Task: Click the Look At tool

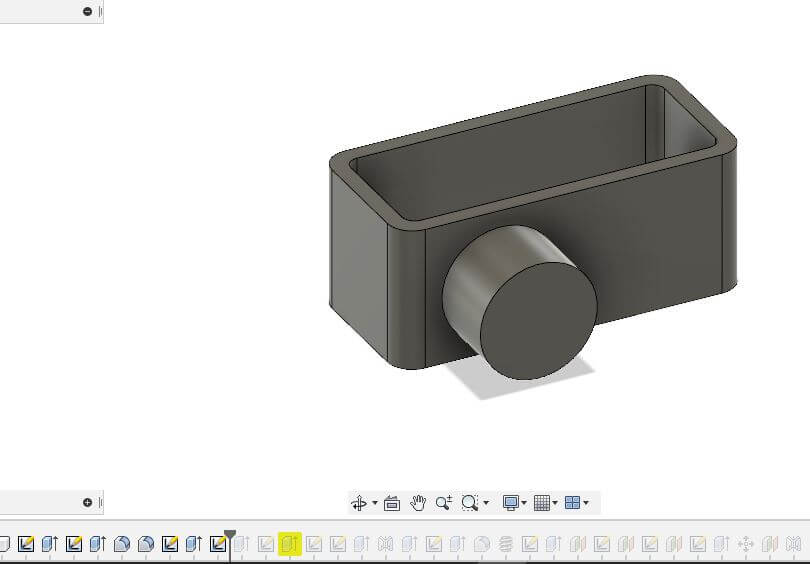Action: (x=392, y=503)
